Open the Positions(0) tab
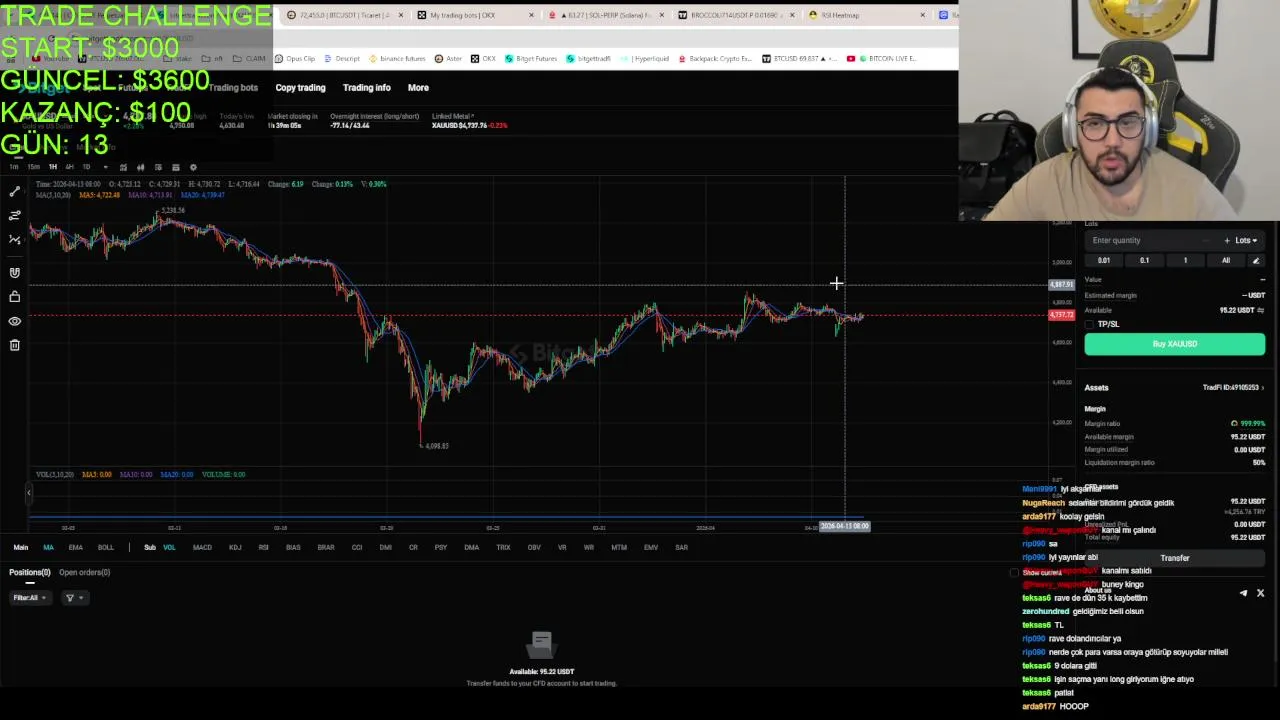 pos(30,572)
